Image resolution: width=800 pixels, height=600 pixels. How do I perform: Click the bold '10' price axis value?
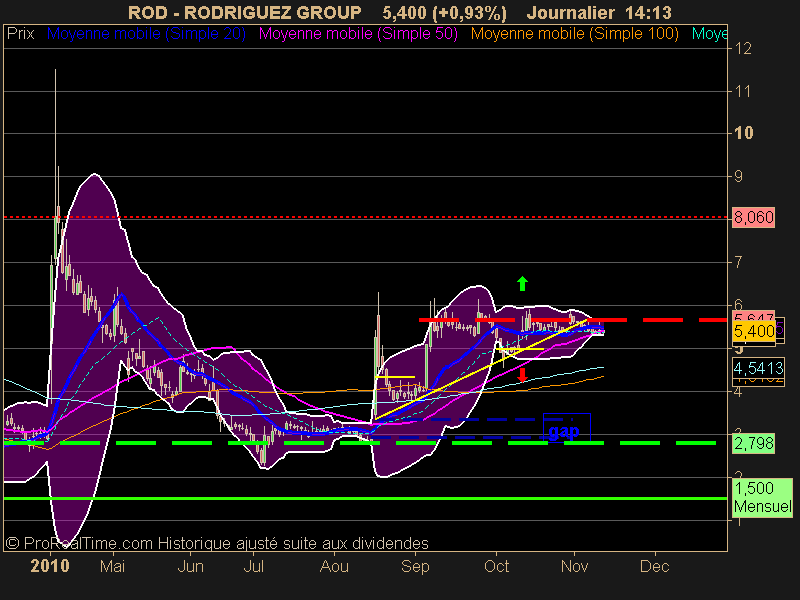[744, 134]
